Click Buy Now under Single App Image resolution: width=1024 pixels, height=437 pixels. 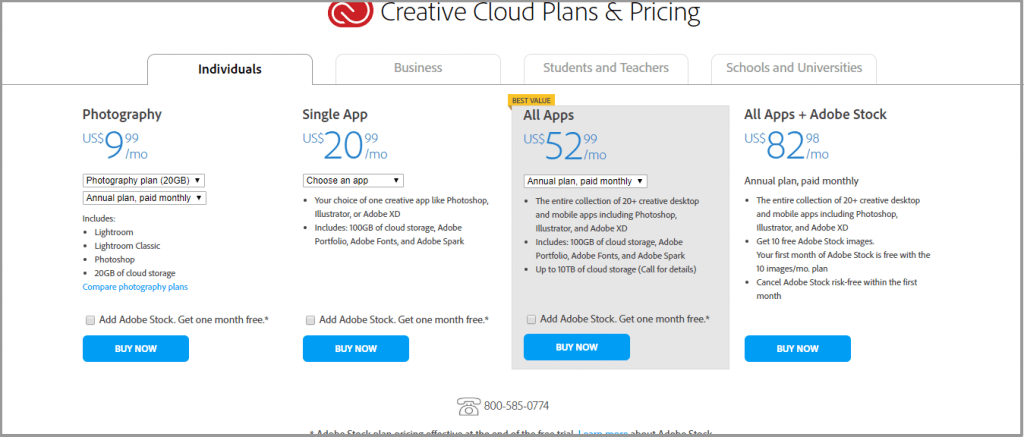pyautogui.click(x=356, y=349)
